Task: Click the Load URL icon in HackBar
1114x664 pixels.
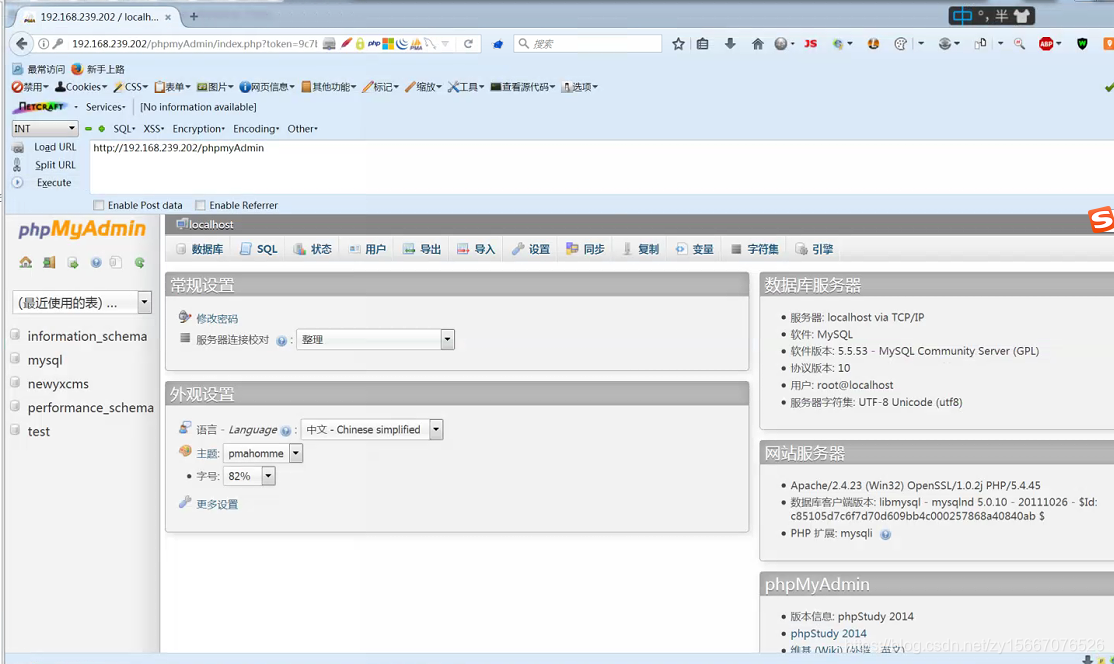Action: pyautogui.click(x=18, y=148)
